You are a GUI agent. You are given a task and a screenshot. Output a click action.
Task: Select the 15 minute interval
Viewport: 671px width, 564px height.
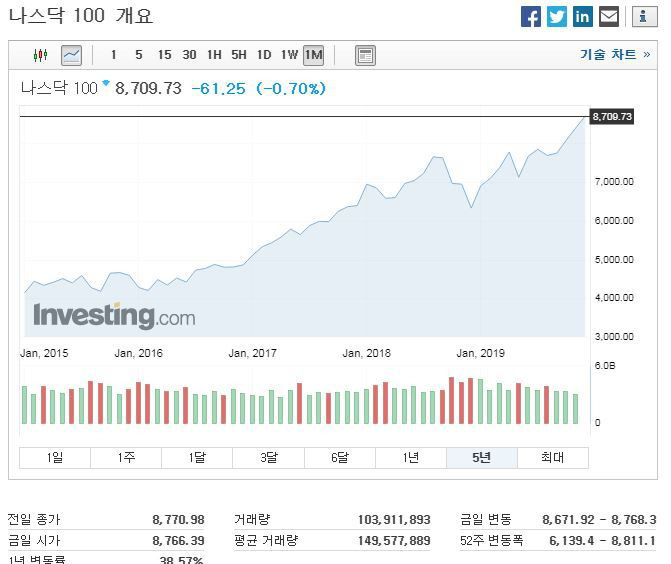point(164,55)
